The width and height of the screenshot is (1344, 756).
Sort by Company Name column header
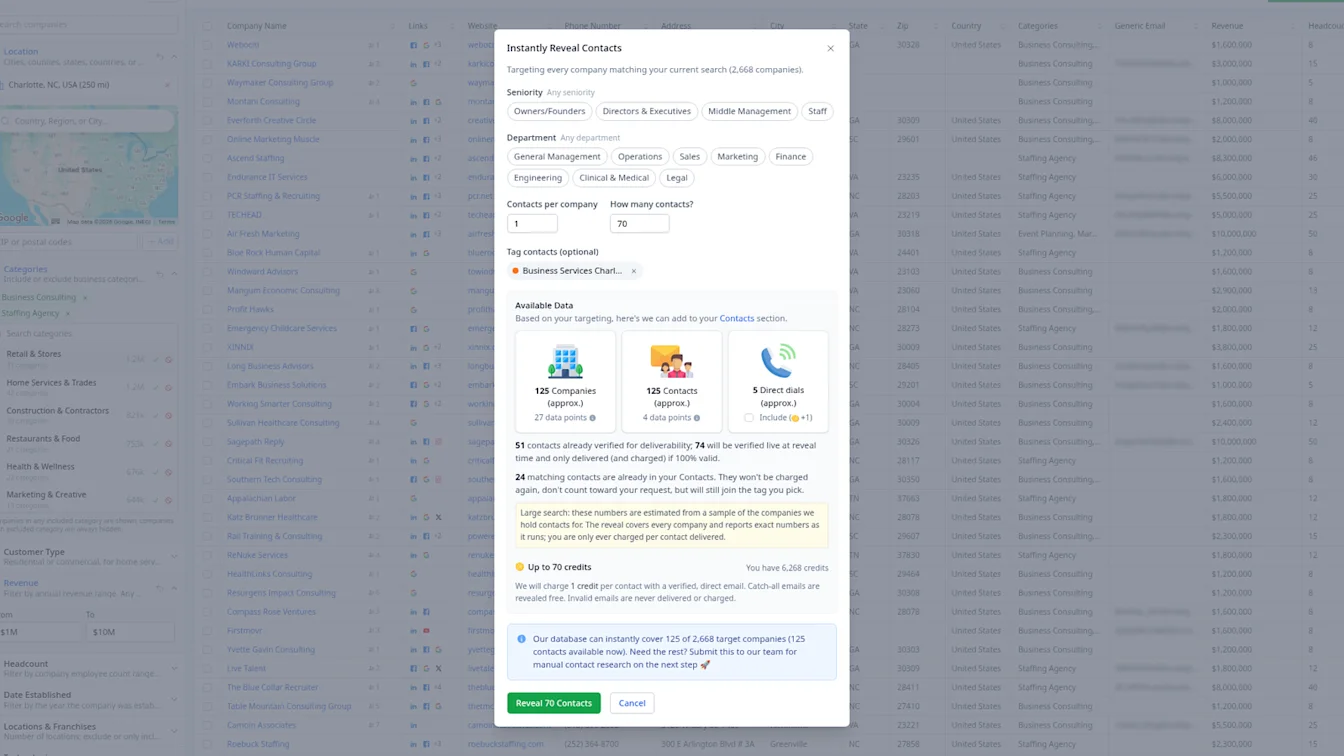pos(257,26)
